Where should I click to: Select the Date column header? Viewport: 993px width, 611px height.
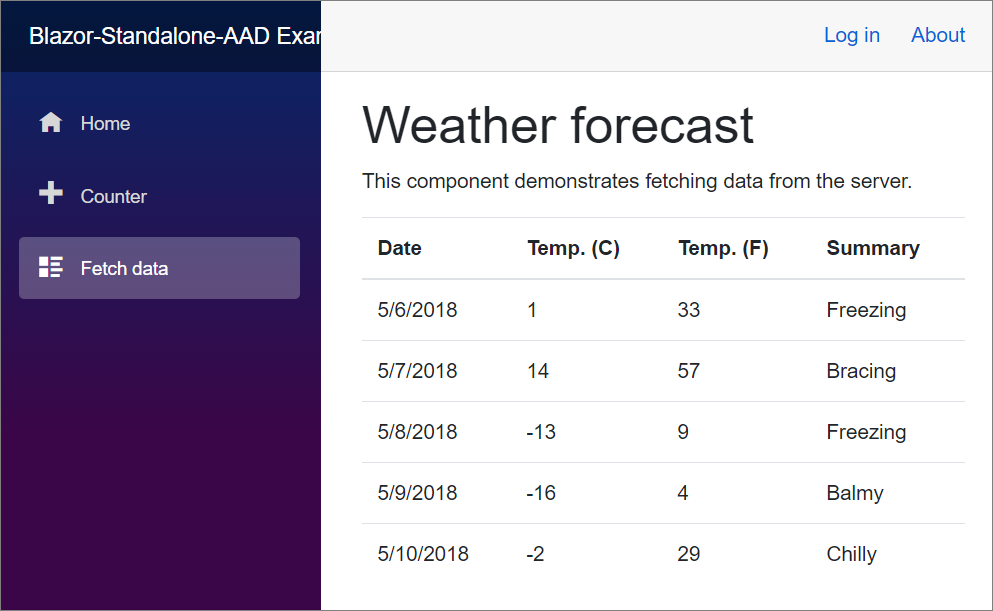tap(399, 248)
